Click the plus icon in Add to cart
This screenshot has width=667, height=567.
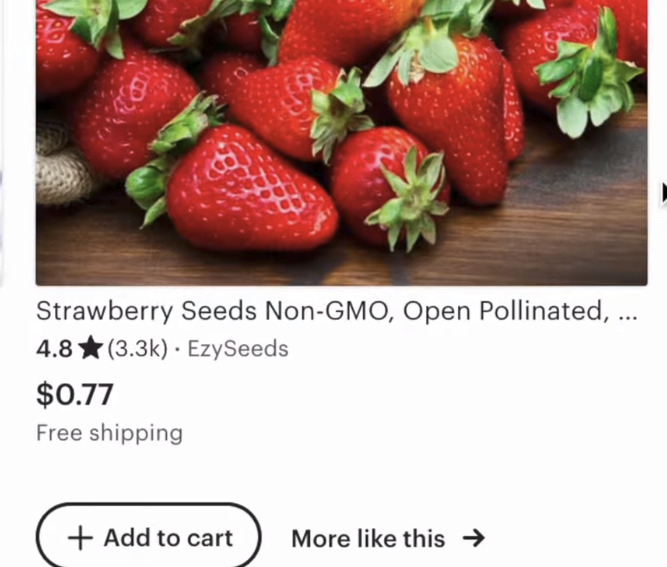[x=79, y=538]
